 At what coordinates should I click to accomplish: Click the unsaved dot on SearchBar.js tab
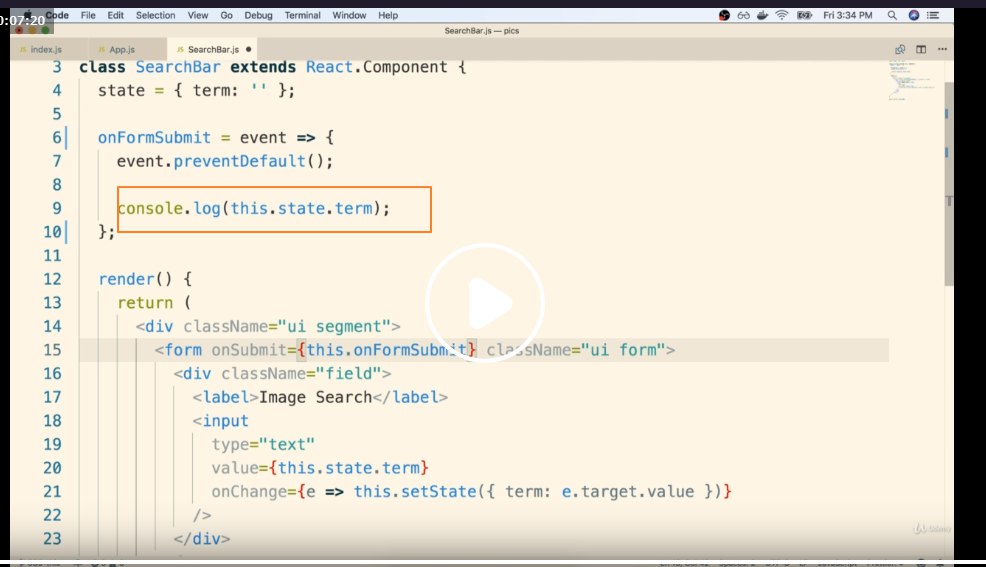point(248,49)
